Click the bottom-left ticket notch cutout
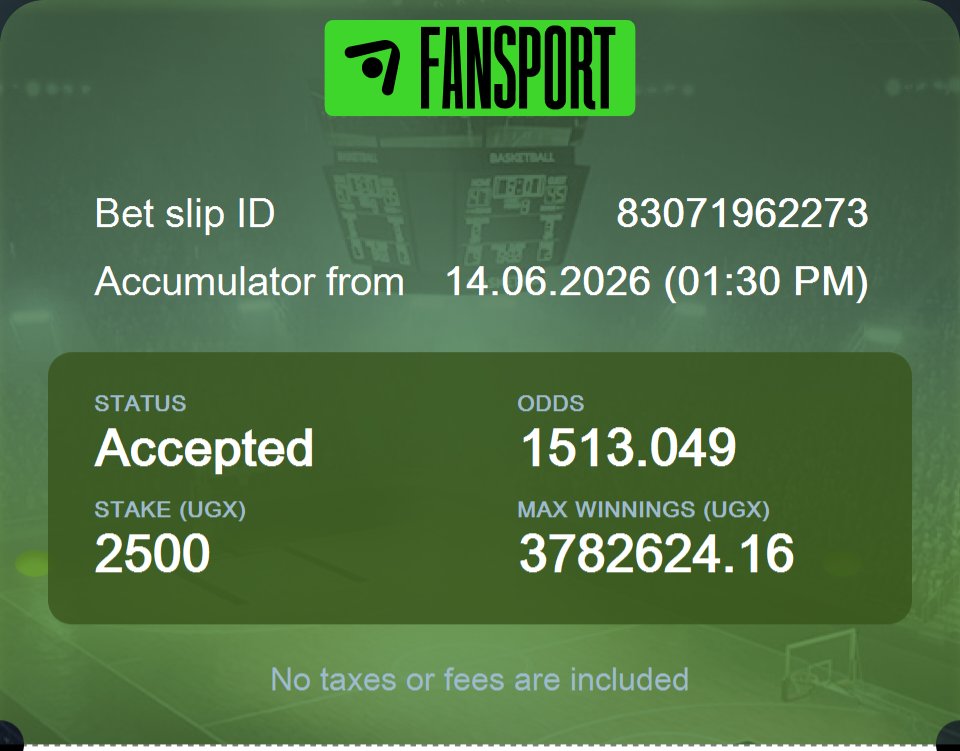This screenshot has height=751, width=960. point(9,736)
